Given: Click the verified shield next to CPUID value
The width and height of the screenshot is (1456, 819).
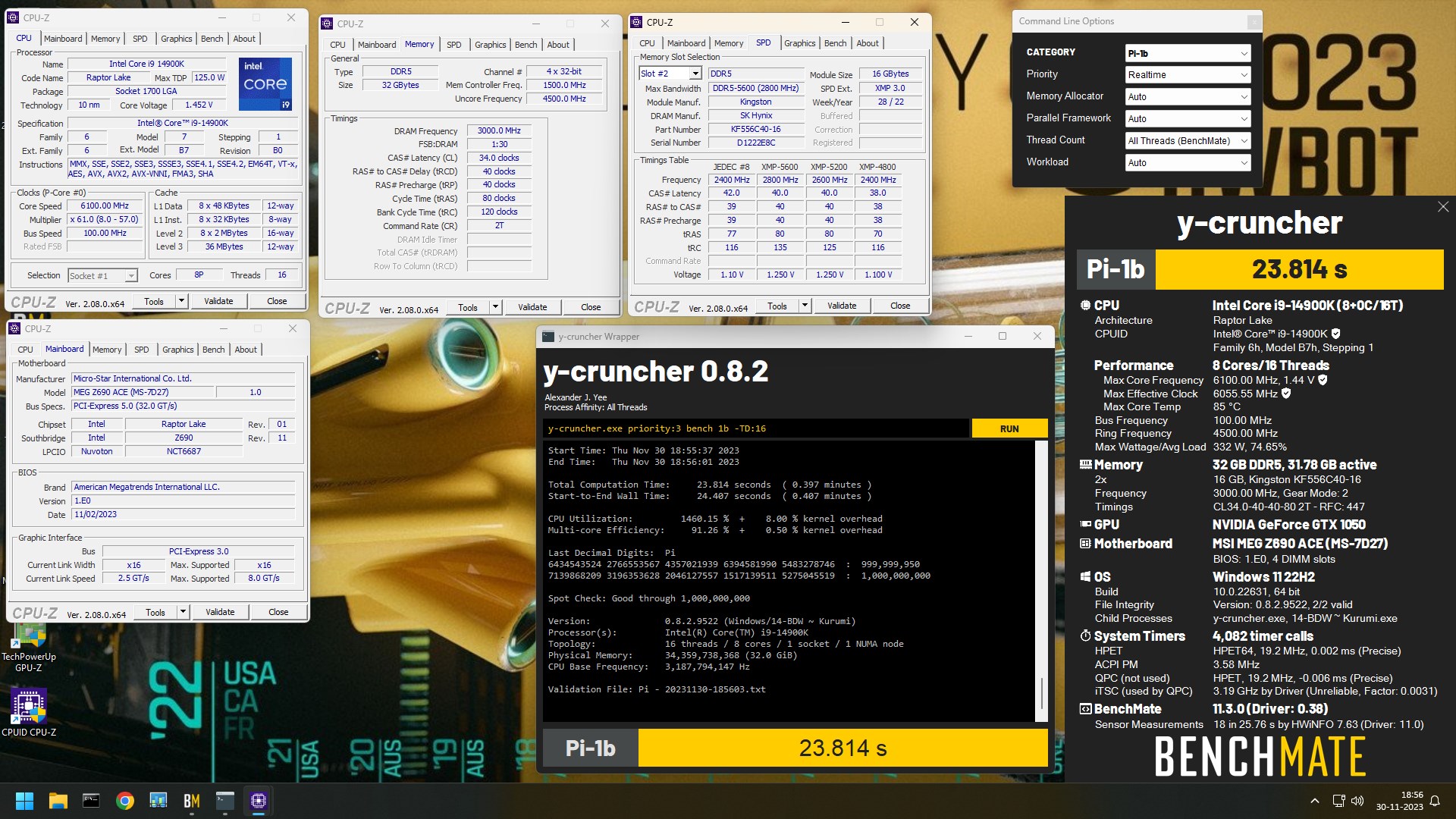Looking at the screenshot, I should pos(1335,334).
